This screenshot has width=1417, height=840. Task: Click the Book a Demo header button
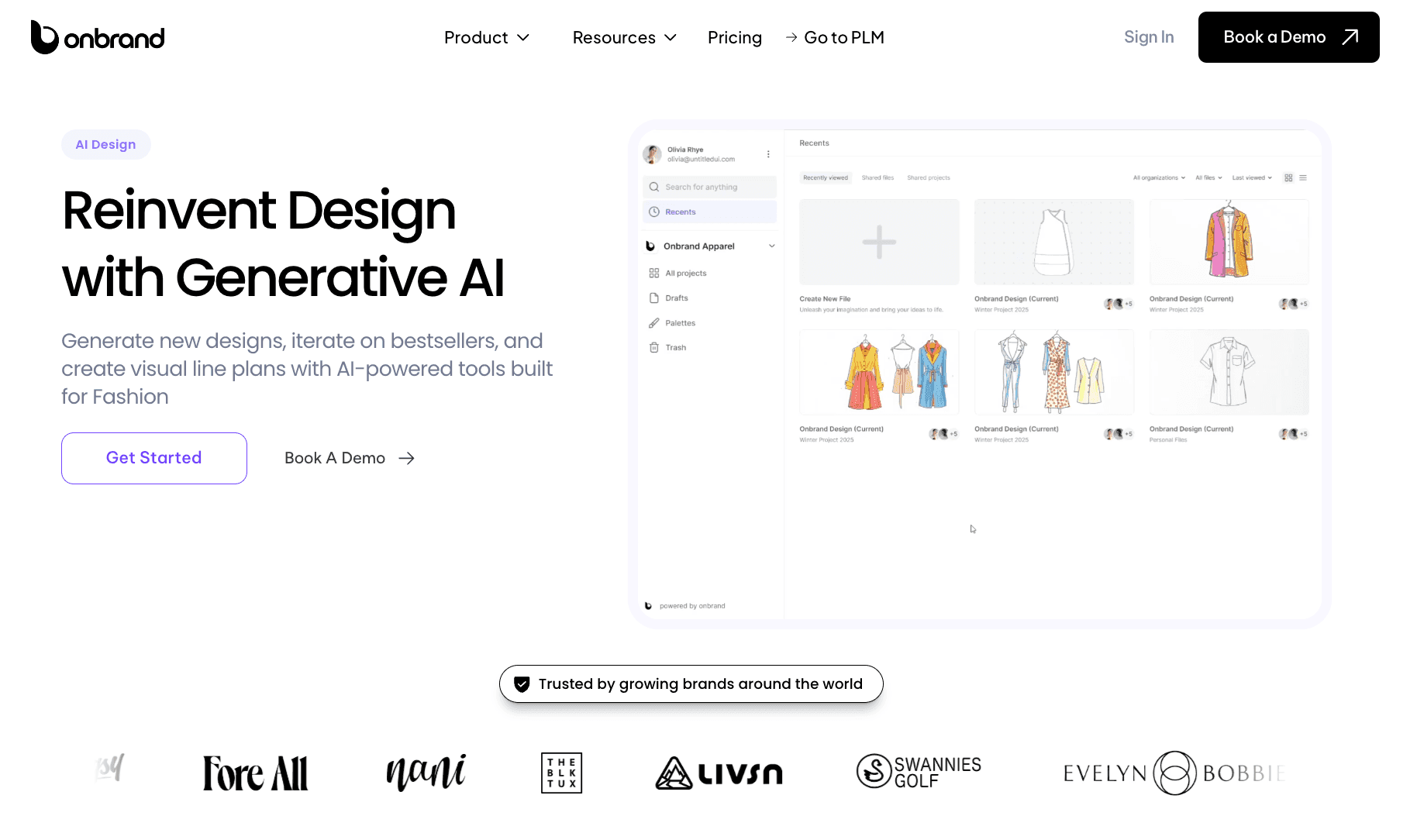pos(1288,37)
